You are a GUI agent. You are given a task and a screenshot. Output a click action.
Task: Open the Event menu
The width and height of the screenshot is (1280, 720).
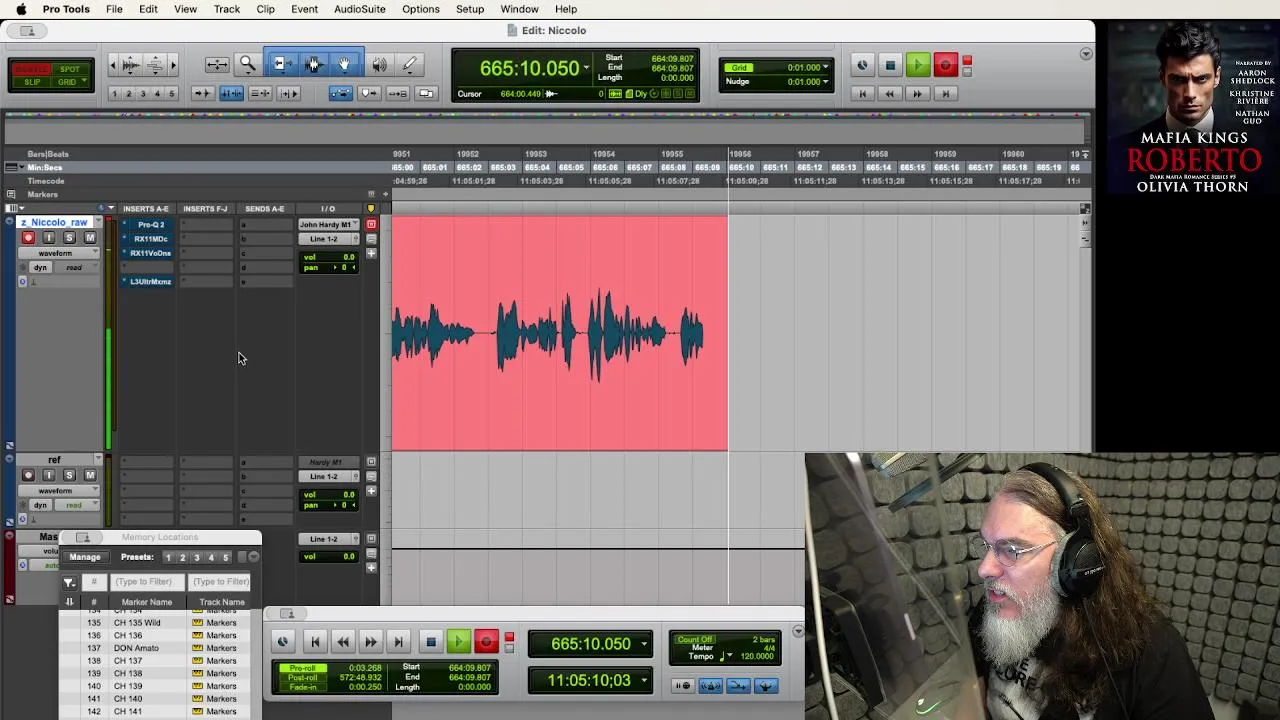tap(304, 9)
